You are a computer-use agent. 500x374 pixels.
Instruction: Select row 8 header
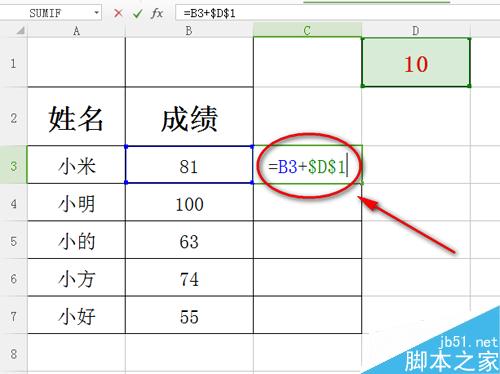tap(13, 353)
